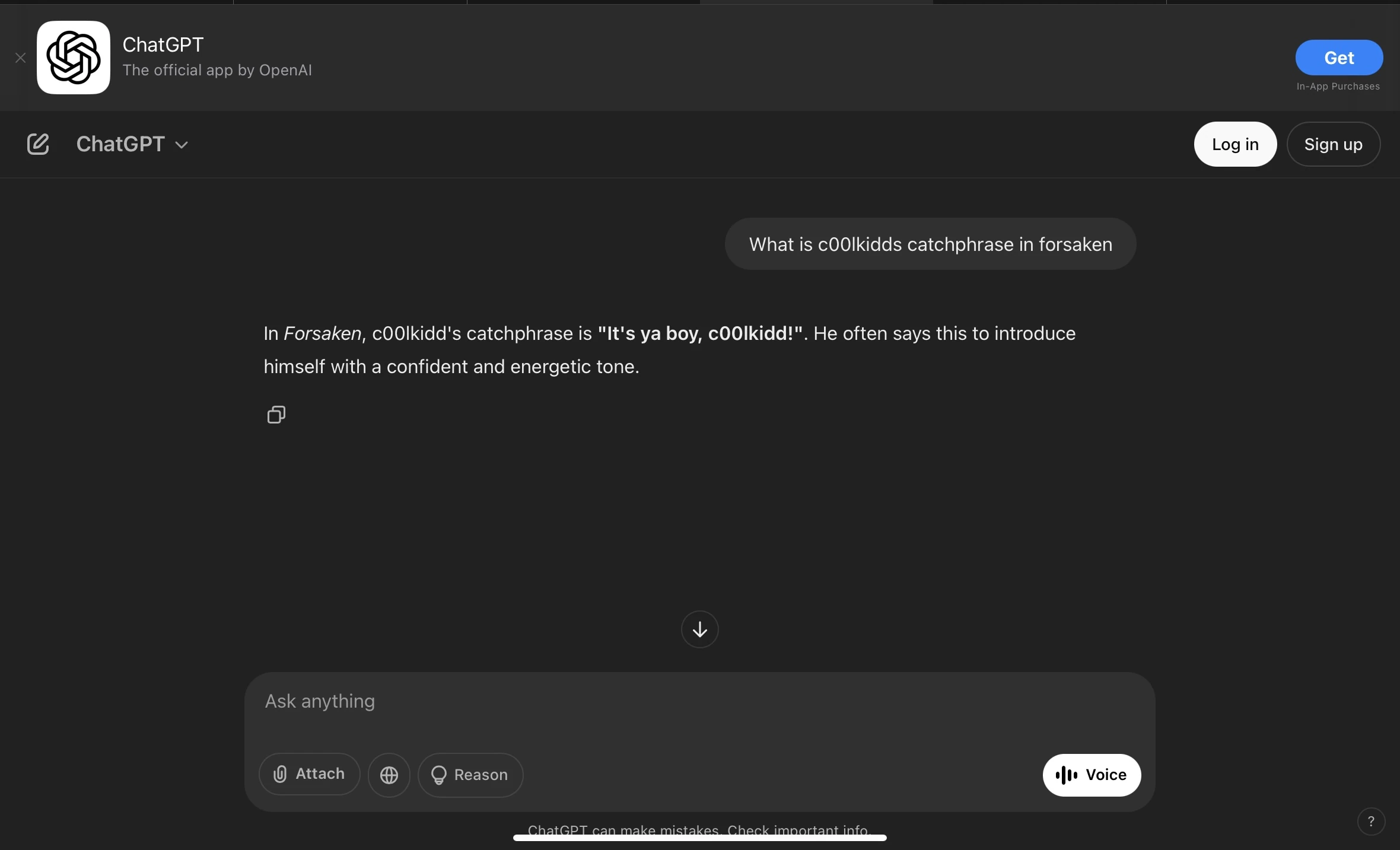Tap the Ask anything input field
The image size is (1400, 850).
(534, 702)
